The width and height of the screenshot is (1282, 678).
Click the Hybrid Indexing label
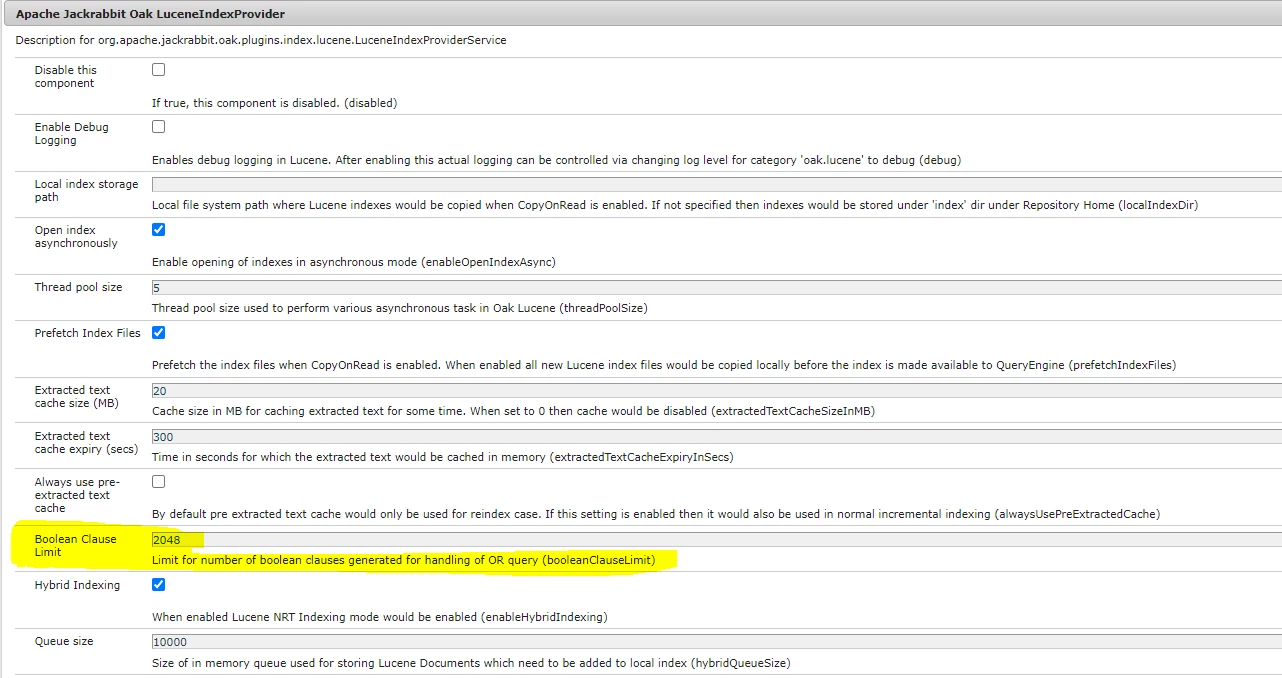pyautogui.click(x=77, y=585)
